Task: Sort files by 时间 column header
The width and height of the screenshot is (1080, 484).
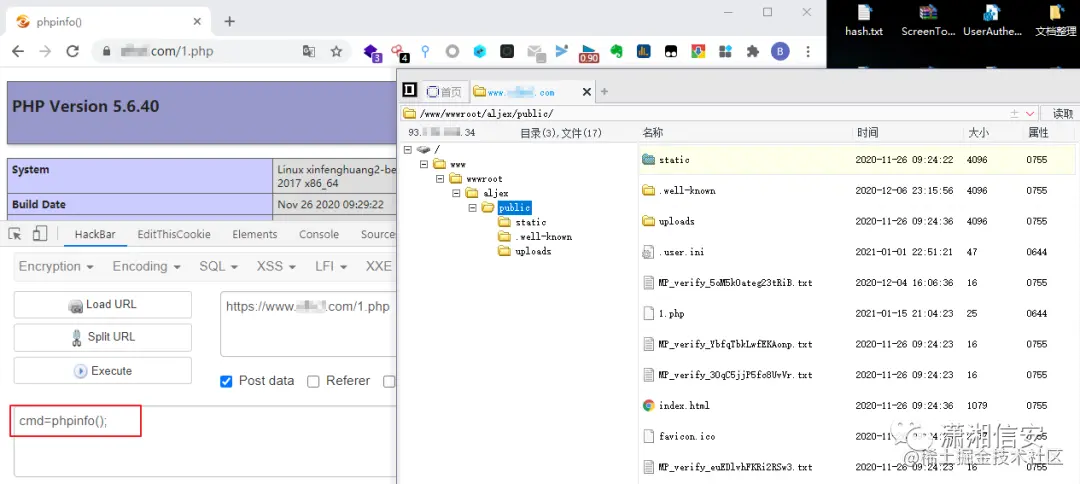Action: point(867,133)
